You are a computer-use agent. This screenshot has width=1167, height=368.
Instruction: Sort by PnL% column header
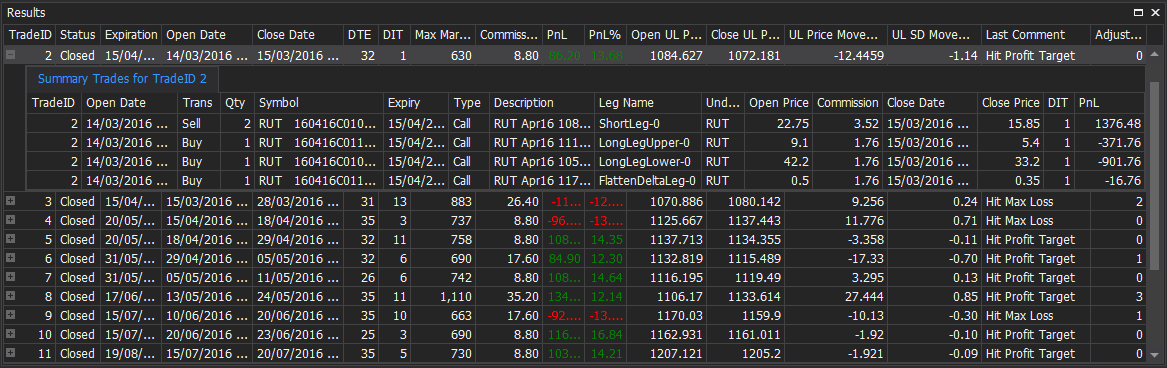point(605,35)
